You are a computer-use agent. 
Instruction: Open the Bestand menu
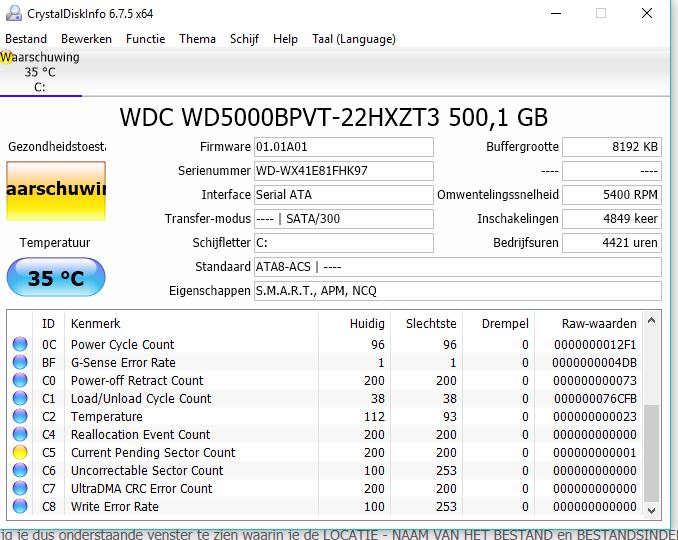coord(26,39)
